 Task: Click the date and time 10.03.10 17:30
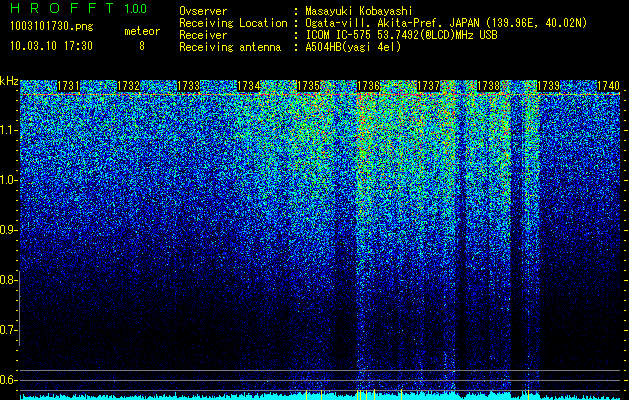point(51,46)
